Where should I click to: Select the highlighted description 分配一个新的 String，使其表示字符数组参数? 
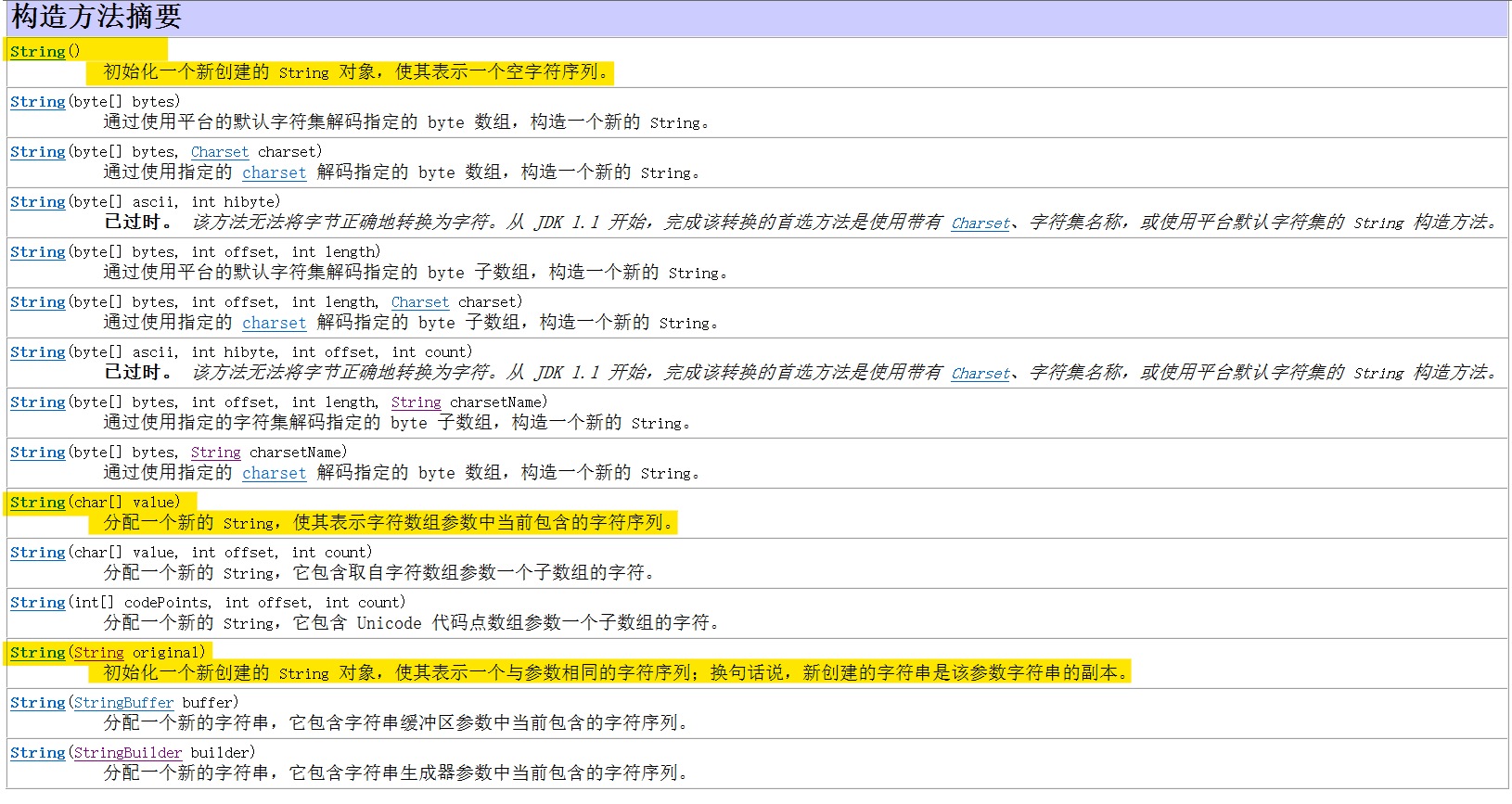tap(389, 523)
